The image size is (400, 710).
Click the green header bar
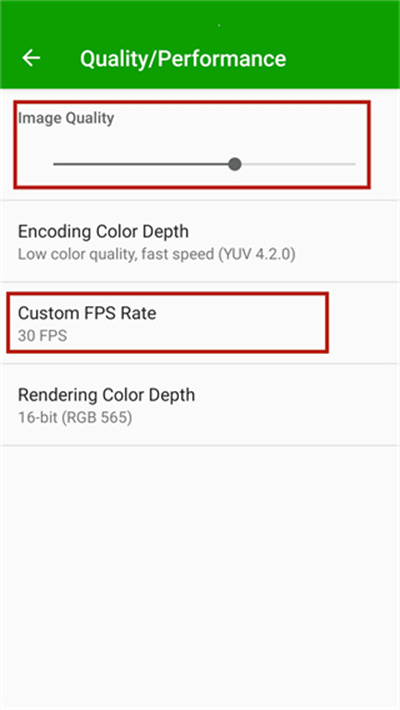coord(200,44)
